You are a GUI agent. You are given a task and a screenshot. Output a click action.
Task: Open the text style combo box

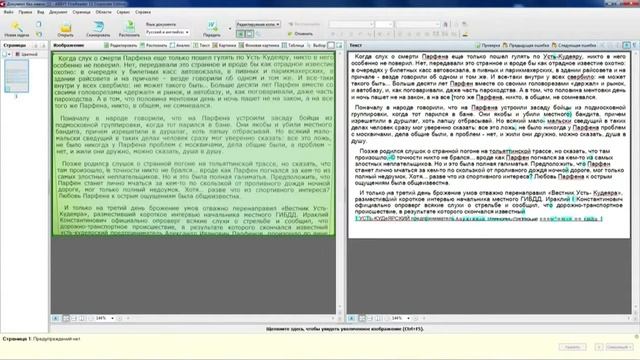point(418,24)
